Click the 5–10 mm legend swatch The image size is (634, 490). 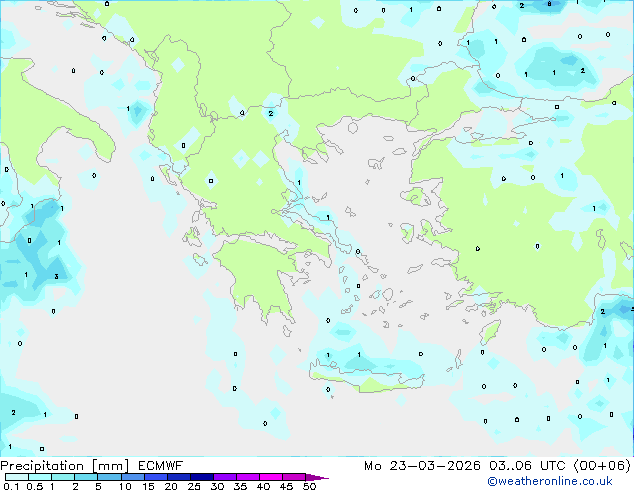(109, 477)
